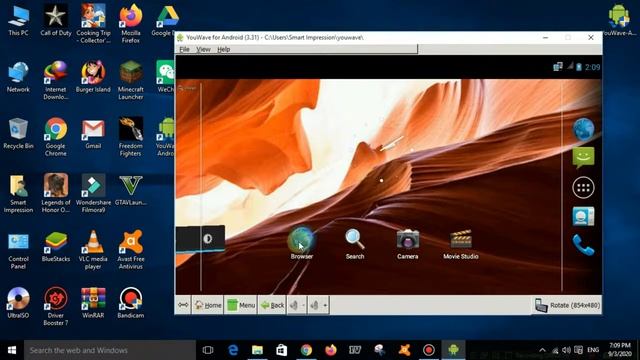This screenshot has height=360, width=640.
Task: Select Minecraft Launcher desktop shortcut
Action: (x=131, y=80)
